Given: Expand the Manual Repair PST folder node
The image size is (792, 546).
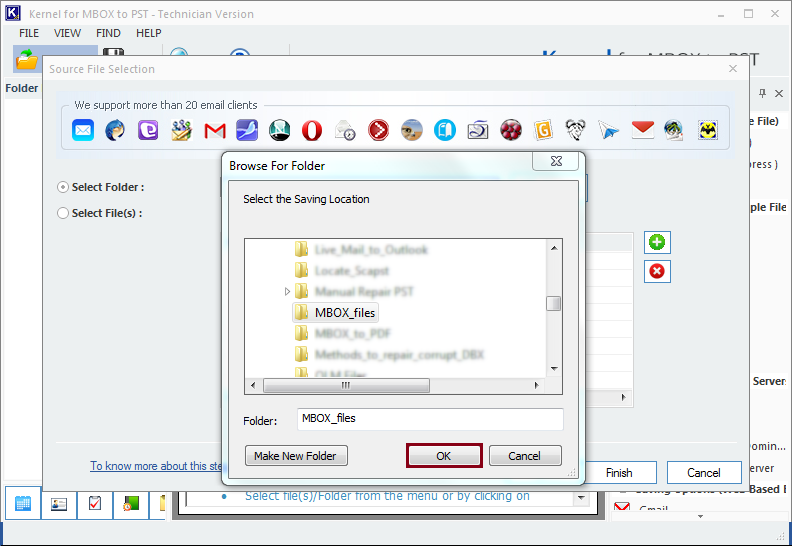Looking at the screenshot, I should [x=287, y=291].
